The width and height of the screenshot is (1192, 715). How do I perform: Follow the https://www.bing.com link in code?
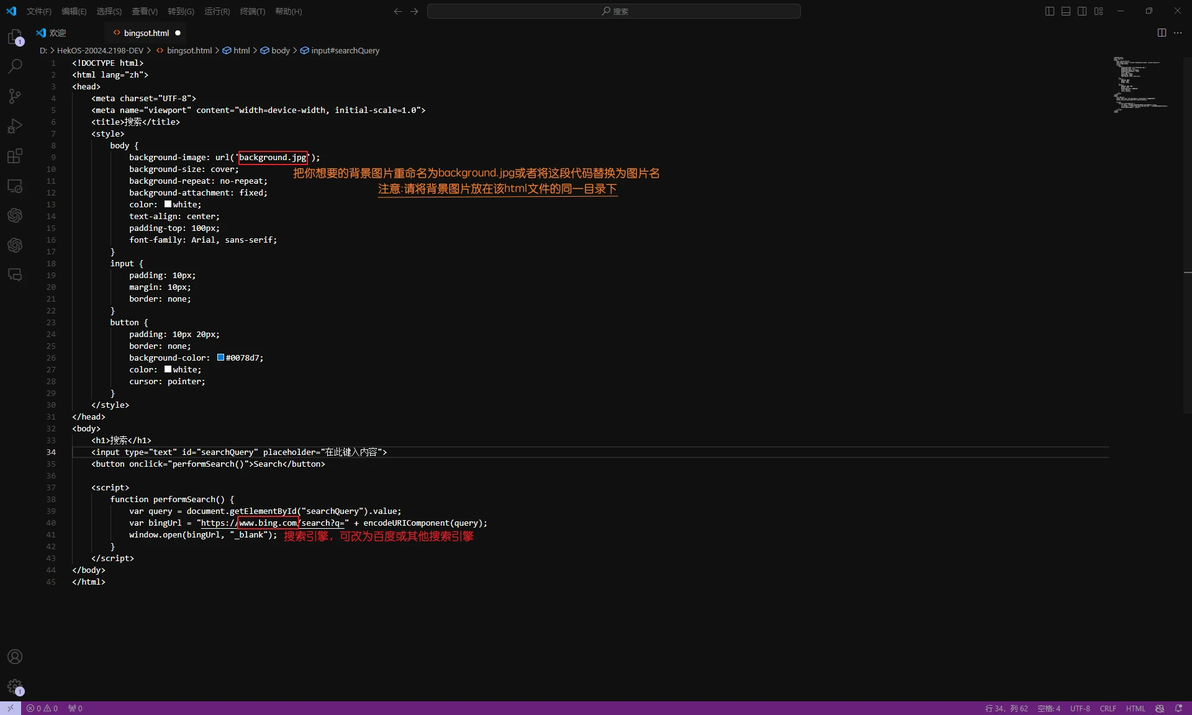[x=272, y=523]
